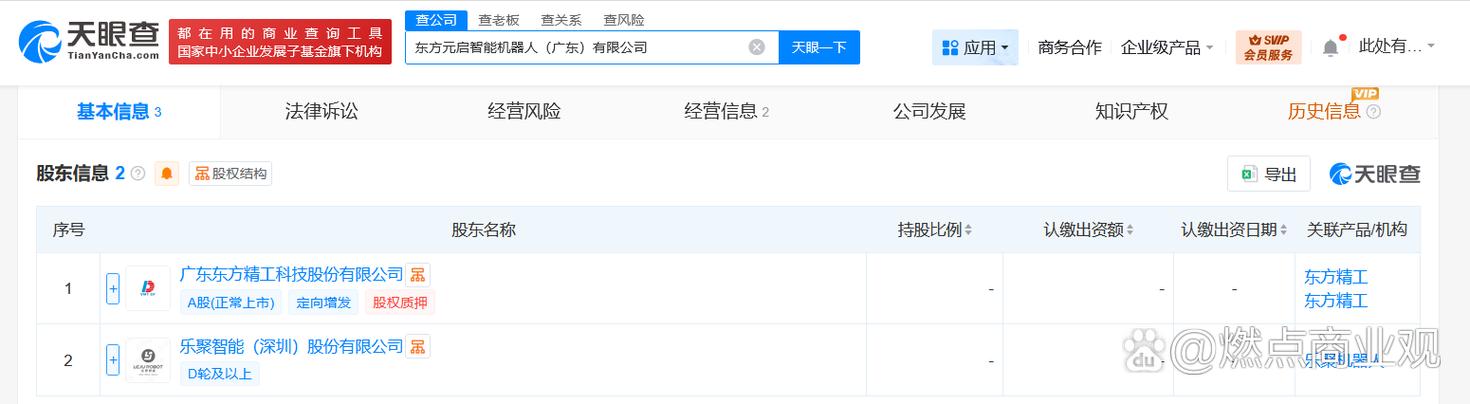Switch to the 法律诉讼 tab
Image resolution: width=1470 pixels, height=404 pixels.
321,112
